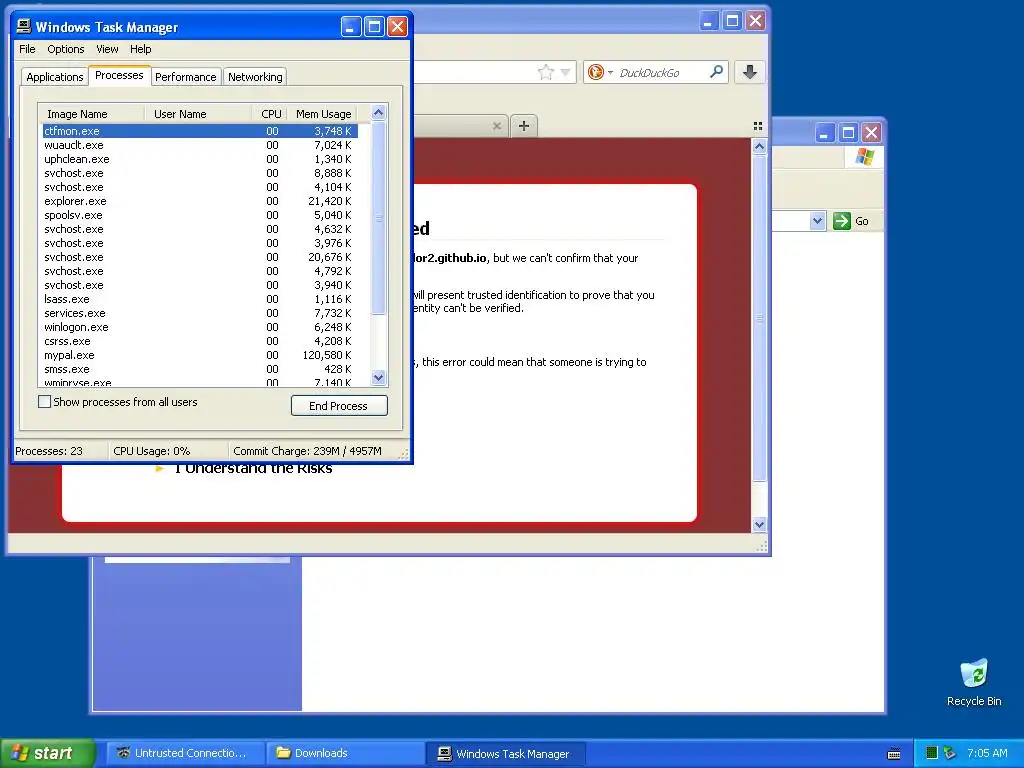Open a new browser tab
1024x768 pixels.
click(x=524, y=125)
